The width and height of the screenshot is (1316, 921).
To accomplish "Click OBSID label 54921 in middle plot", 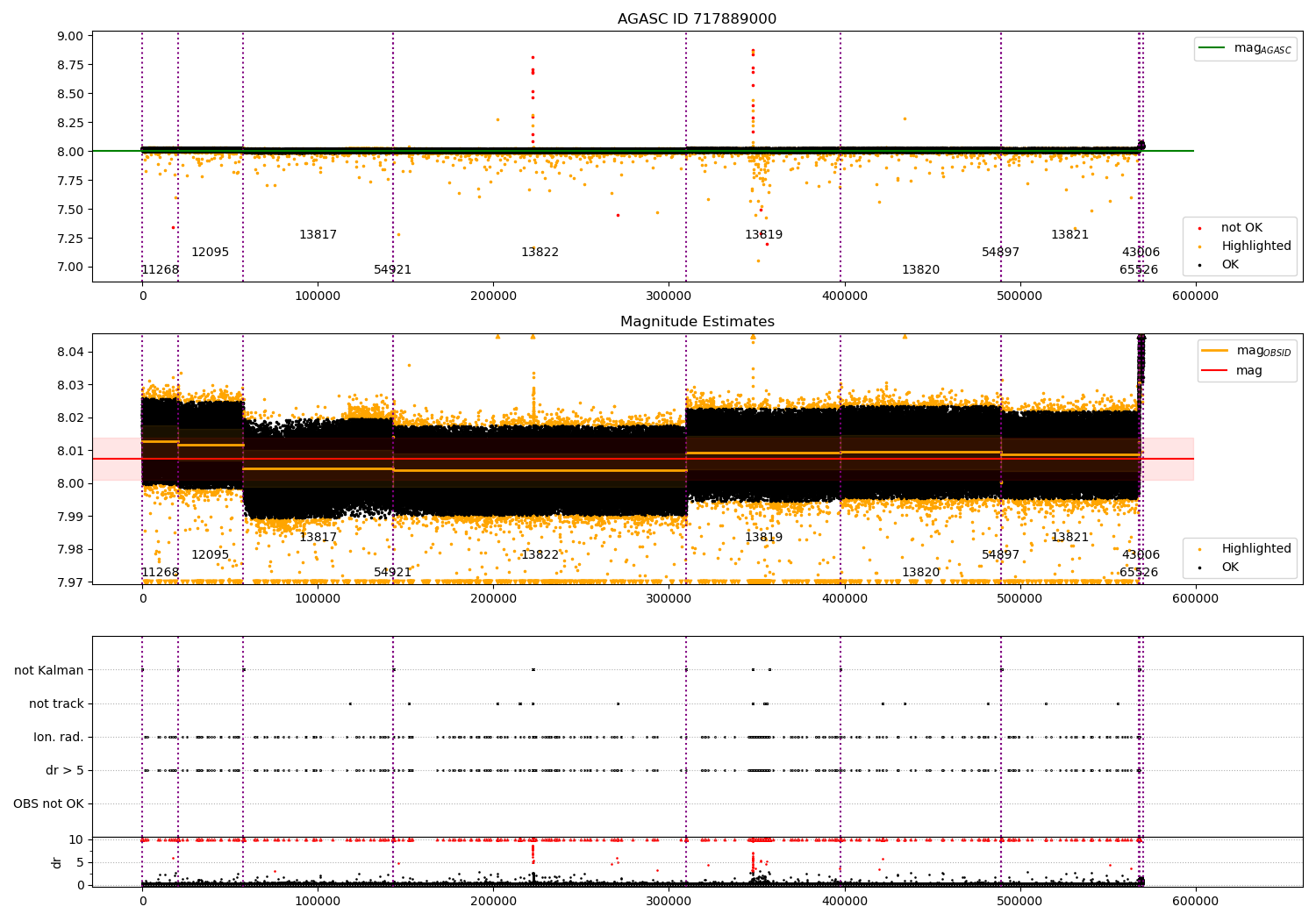I will [x=392, y=573].
